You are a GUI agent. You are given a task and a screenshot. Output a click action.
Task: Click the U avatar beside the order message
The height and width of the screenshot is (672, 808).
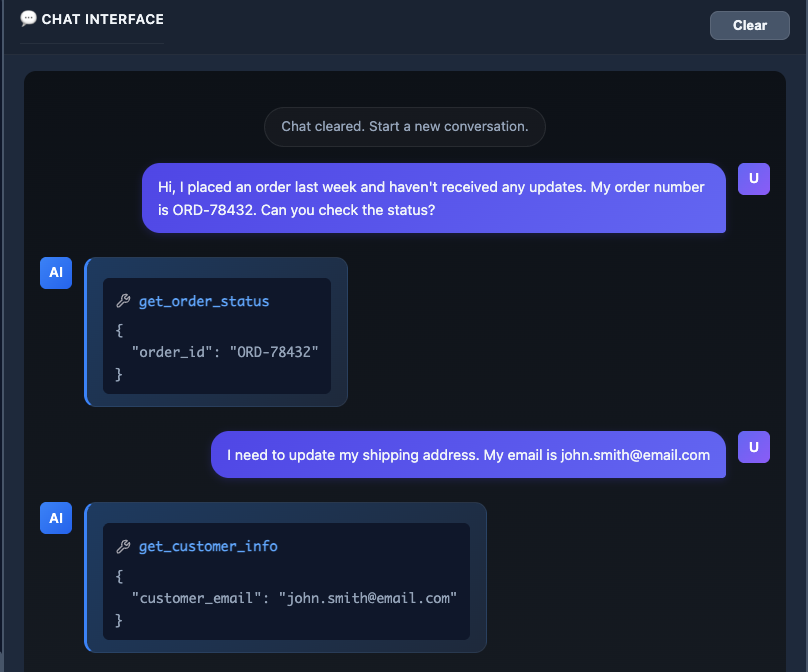click(753, 179)
